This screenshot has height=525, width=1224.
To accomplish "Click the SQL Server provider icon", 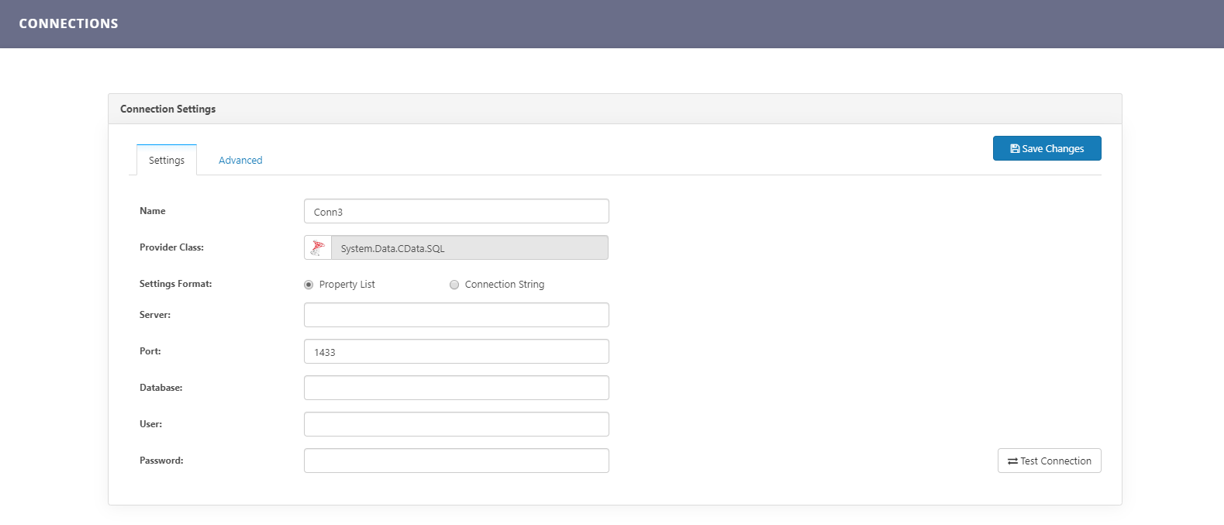I will (x=318, y=248).
